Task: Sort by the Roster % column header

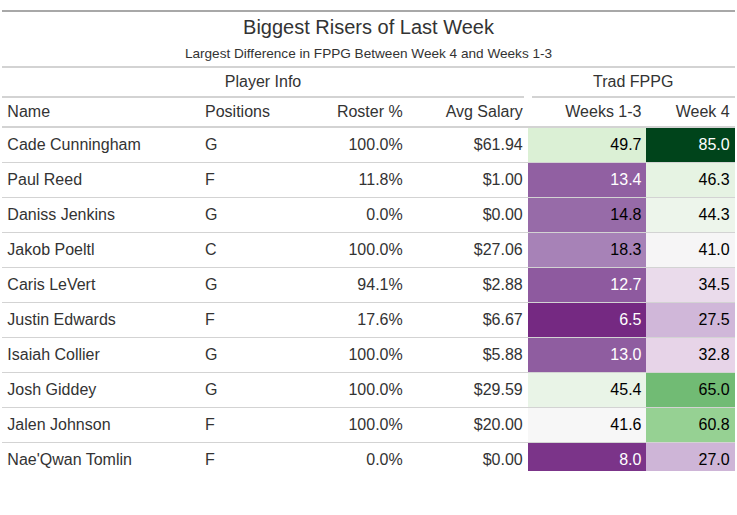Action: (369, 111)
